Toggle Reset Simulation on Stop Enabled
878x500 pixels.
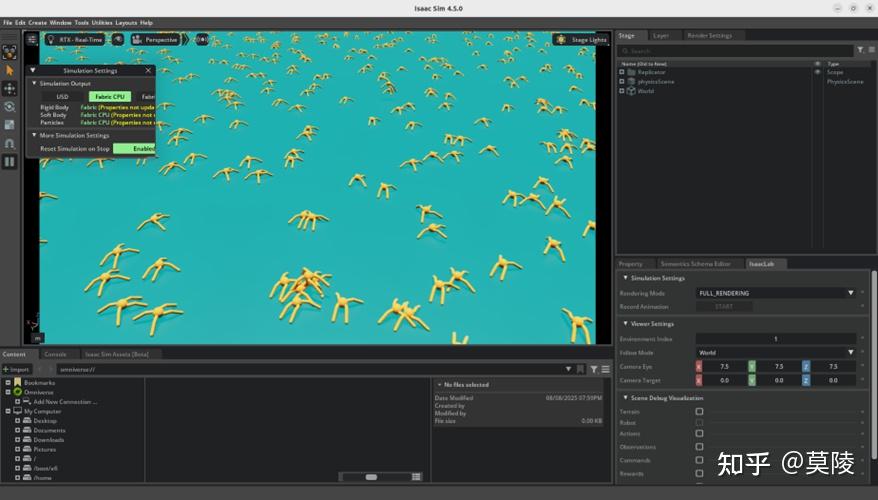[x=135, y=148]
